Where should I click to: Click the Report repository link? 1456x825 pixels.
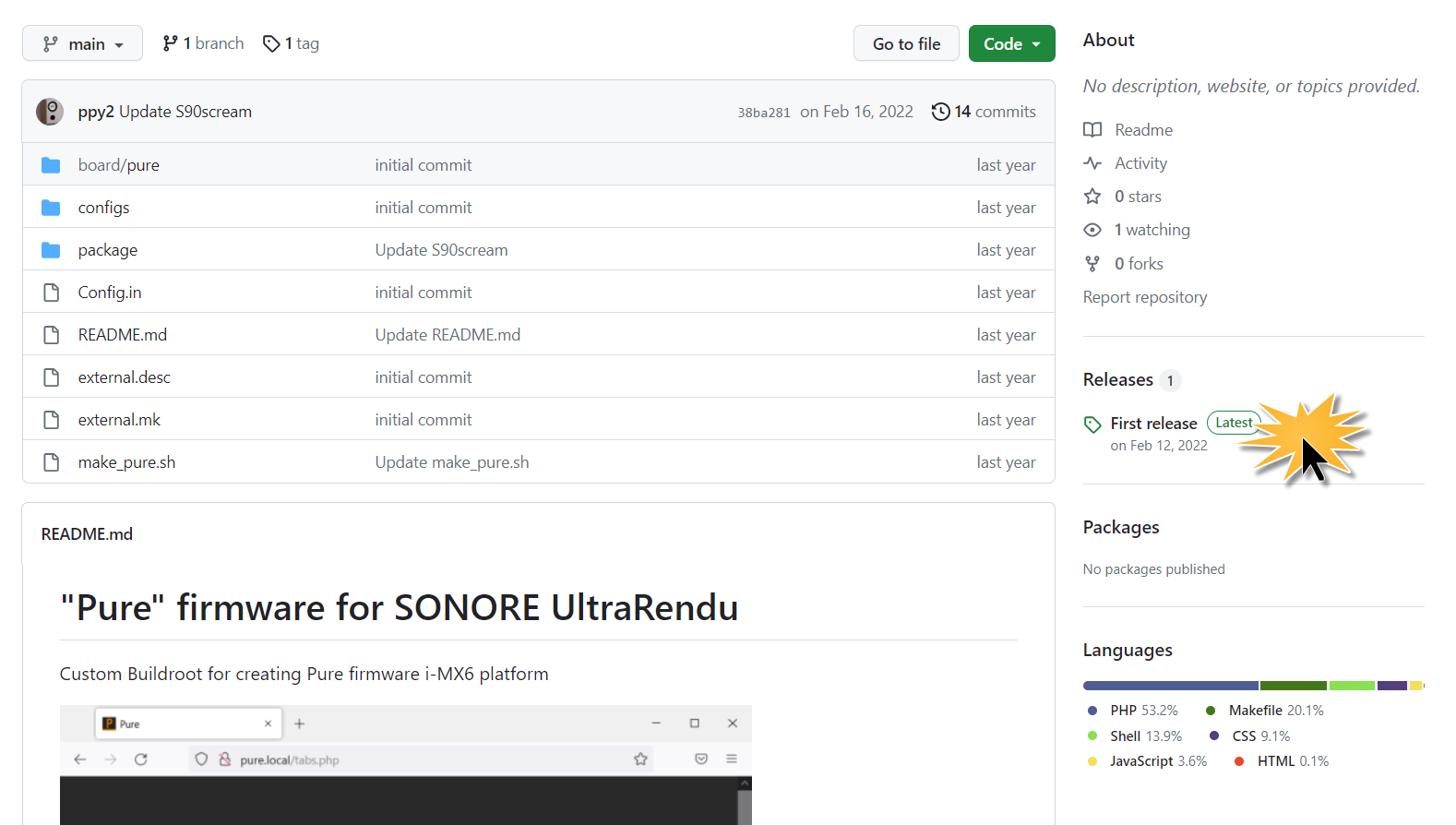[1144, 297]
